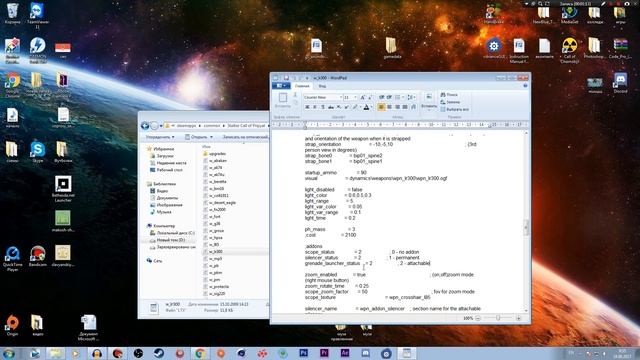The width and height of the screenshot is (640, 360).
Task: Decrease paragraph indent in WordPad
Action: [x=381, y=98]
